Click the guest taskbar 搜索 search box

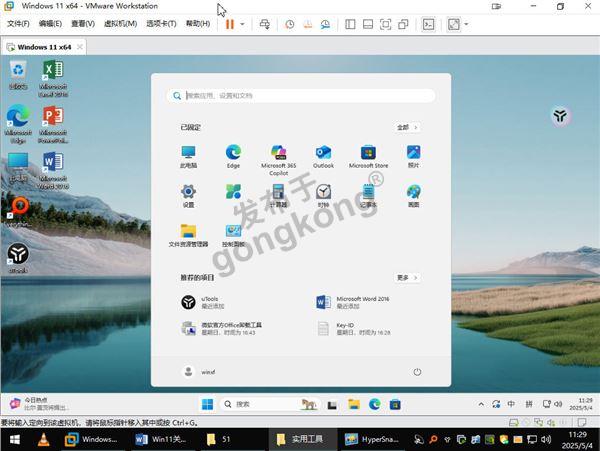point(269,404)
